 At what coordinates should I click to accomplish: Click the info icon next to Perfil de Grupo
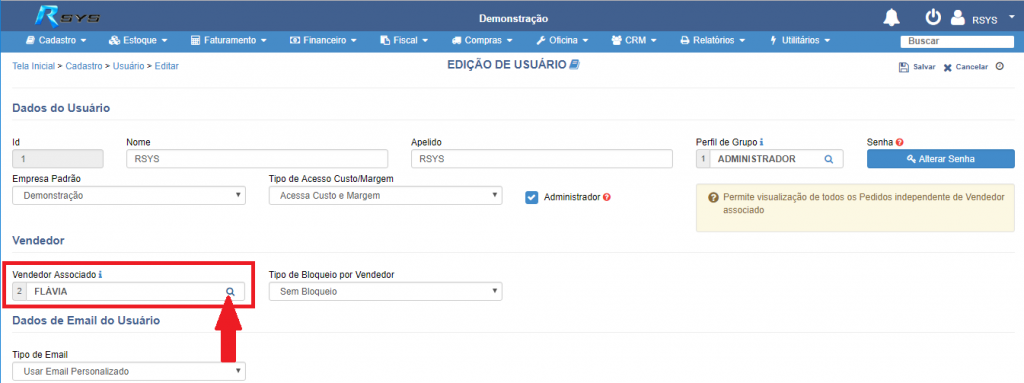tap(762, 142)
